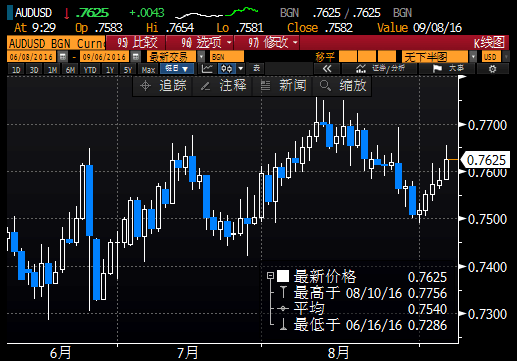Select the 5Y range button
The height and width of the screenshot is (361, 517).
(x=128, y=70)
